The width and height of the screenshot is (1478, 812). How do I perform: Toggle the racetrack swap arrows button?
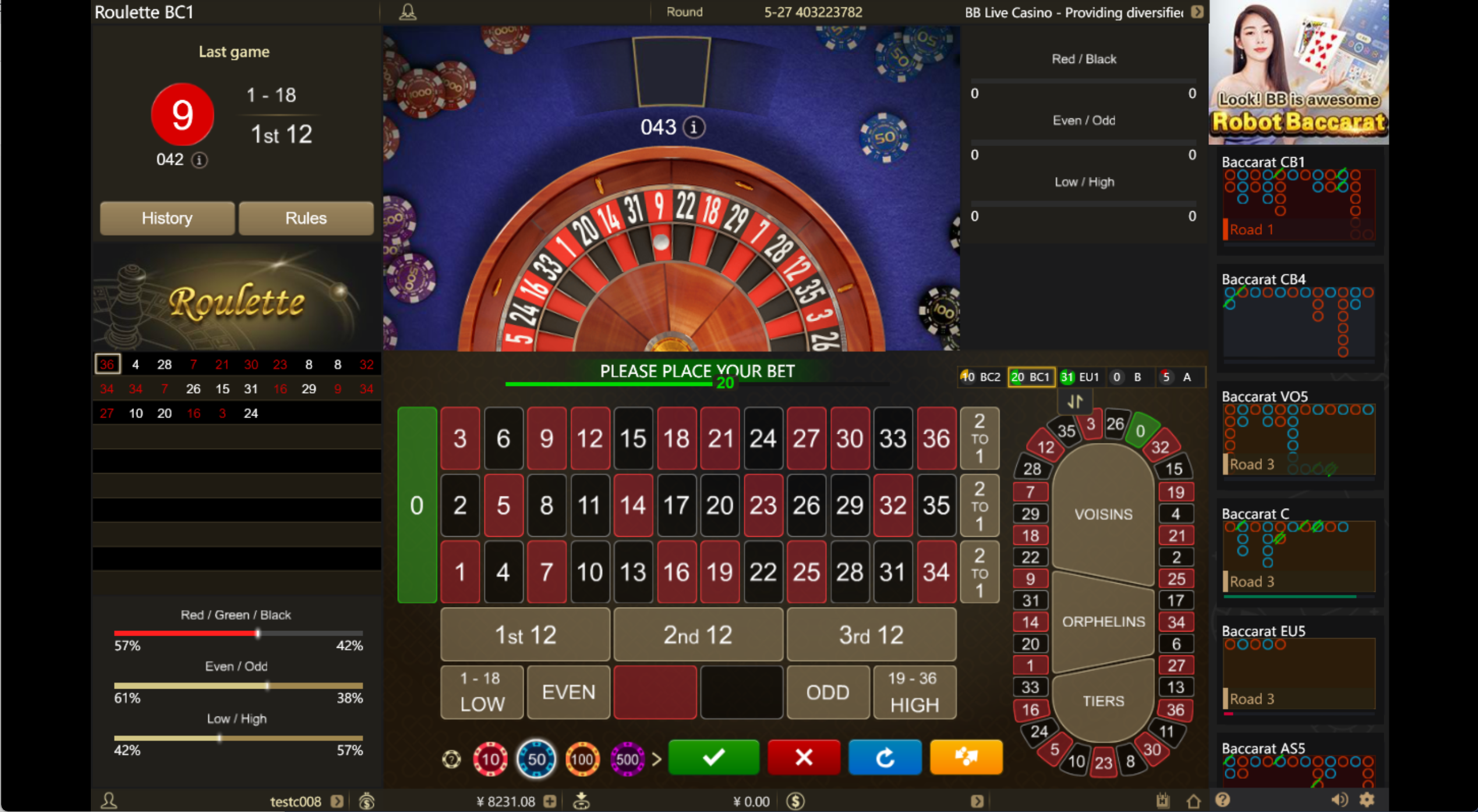pyautogui.click(x=1075, y=401)
